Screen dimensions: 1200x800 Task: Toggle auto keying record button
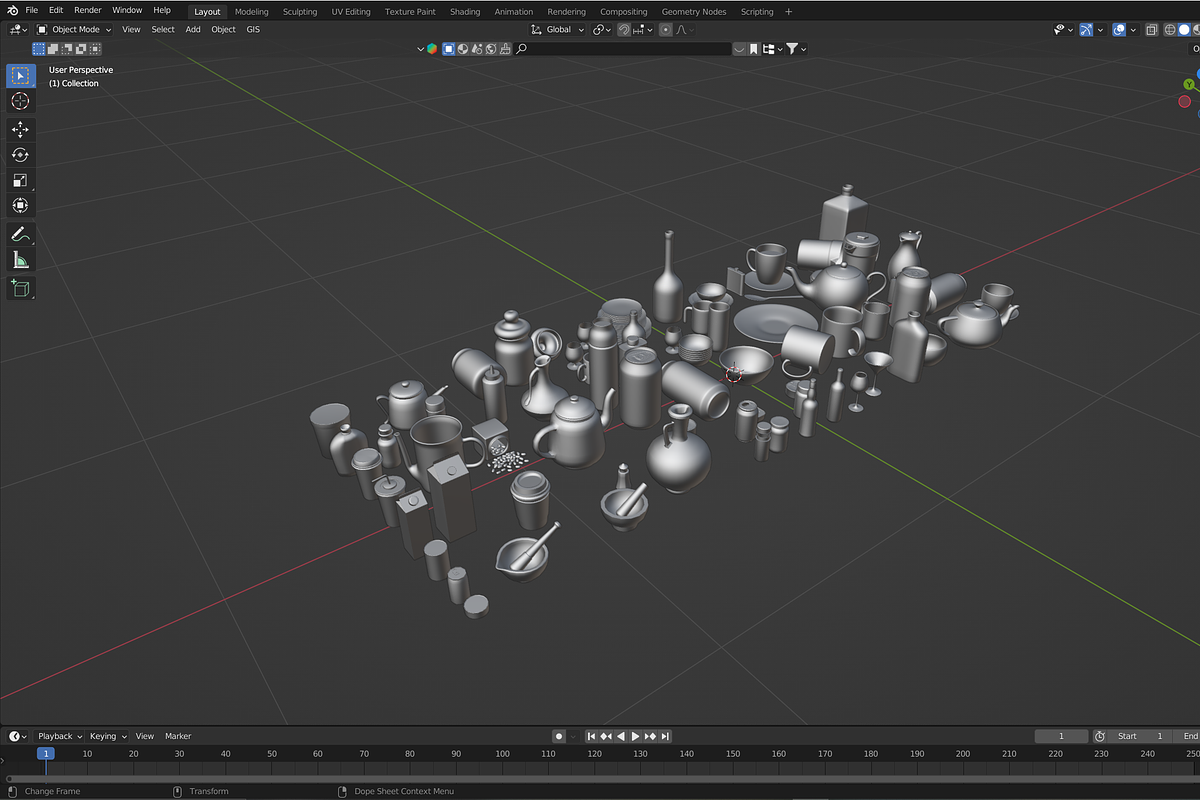point(559,736)
